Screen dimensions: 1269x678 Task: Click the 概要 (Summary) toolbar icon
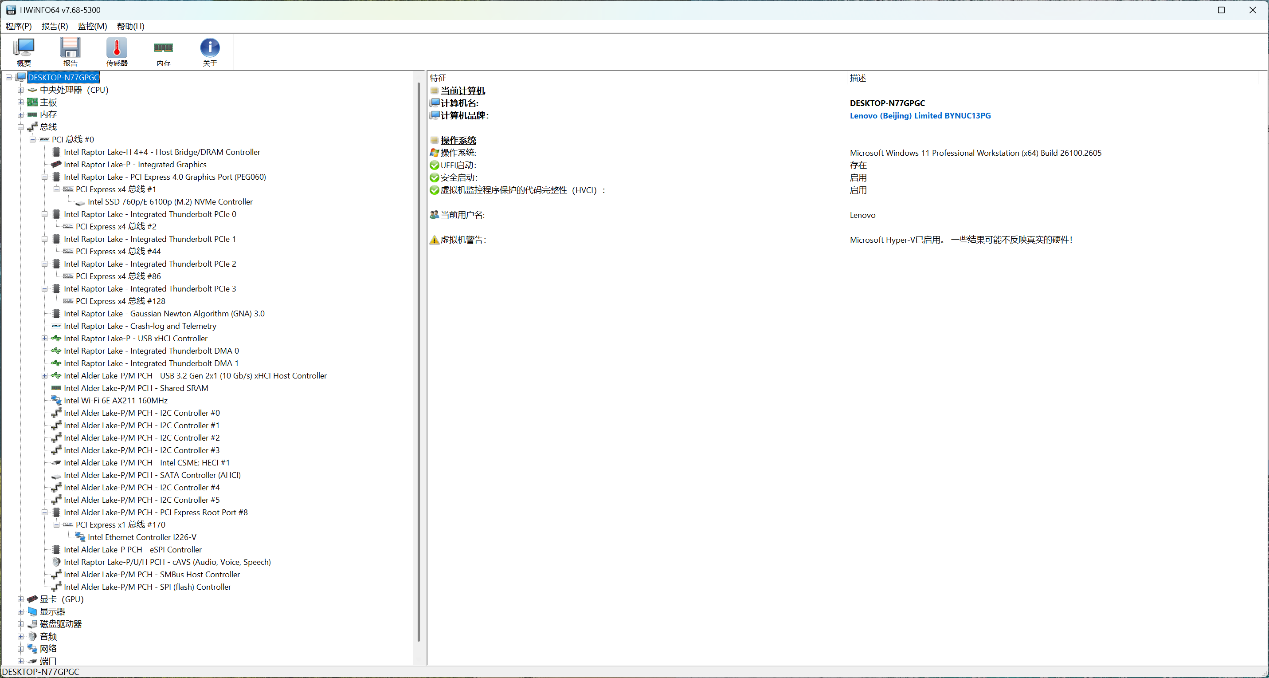tap(24, 49)
